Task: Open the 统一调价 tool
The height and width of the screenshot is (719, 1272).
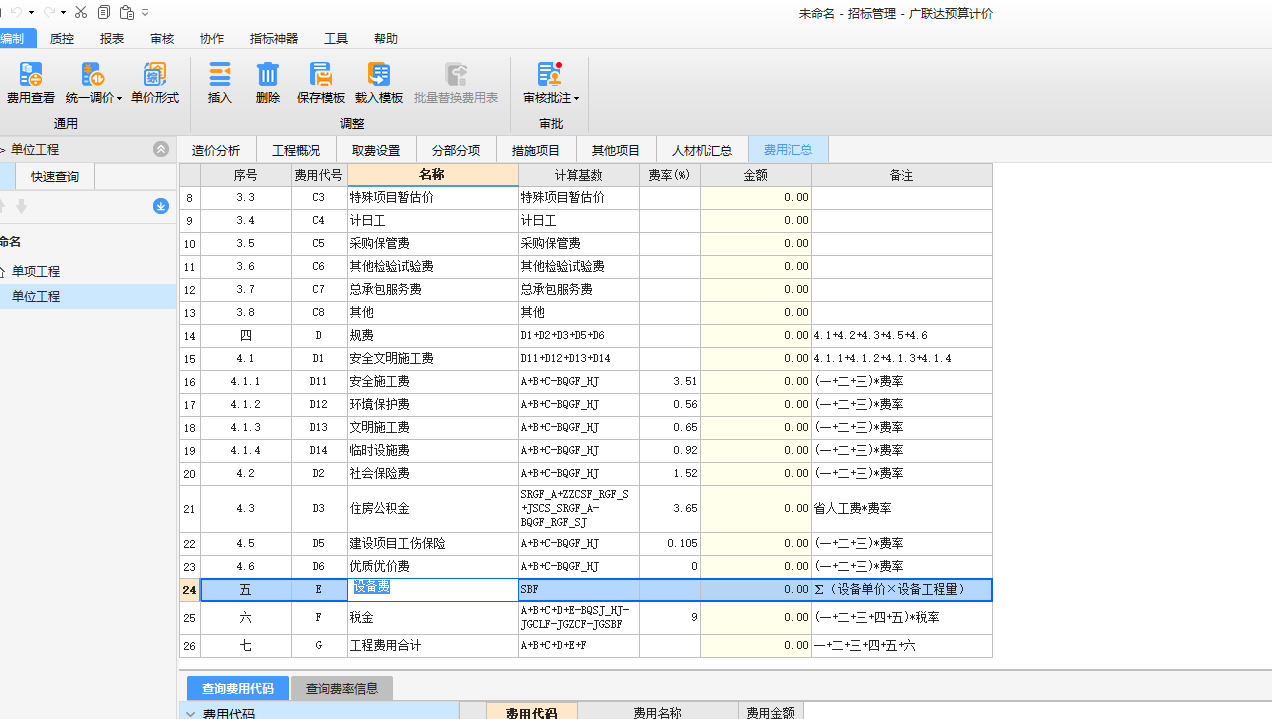Action: click(93, 83)
